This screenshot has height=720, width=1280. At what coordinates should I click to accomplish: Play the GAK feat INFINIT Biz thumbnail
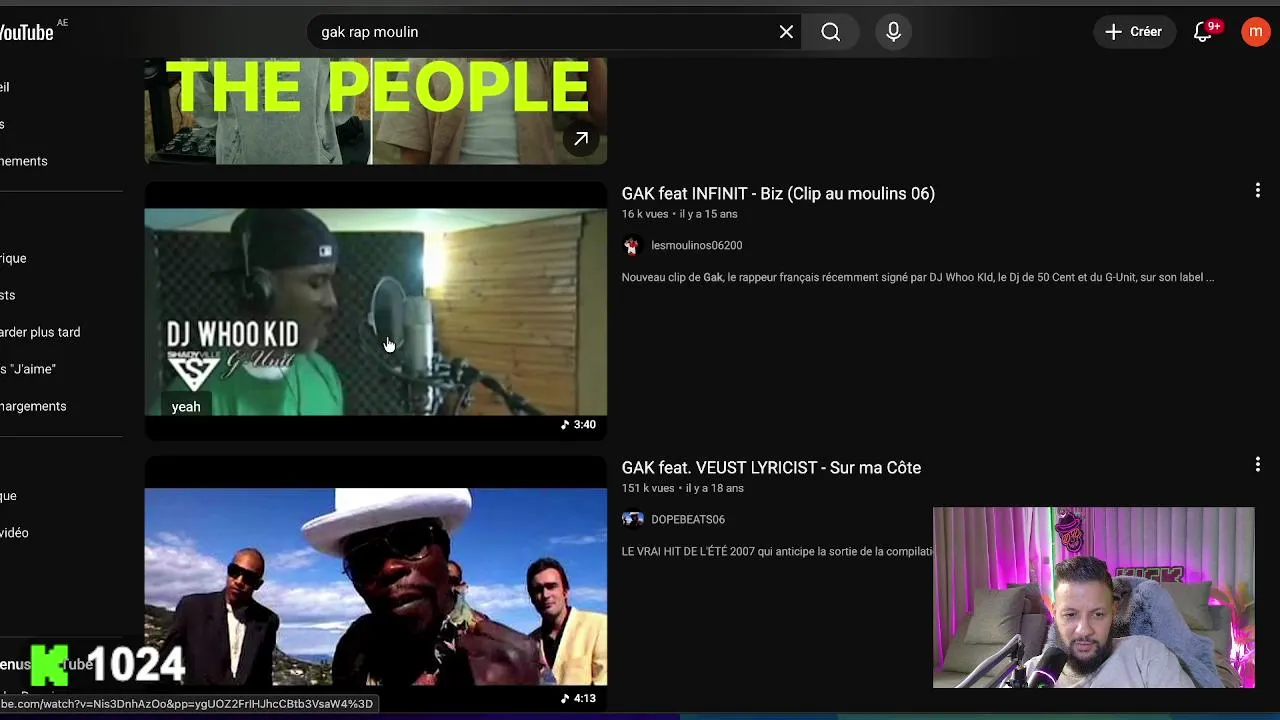(376, 311)
